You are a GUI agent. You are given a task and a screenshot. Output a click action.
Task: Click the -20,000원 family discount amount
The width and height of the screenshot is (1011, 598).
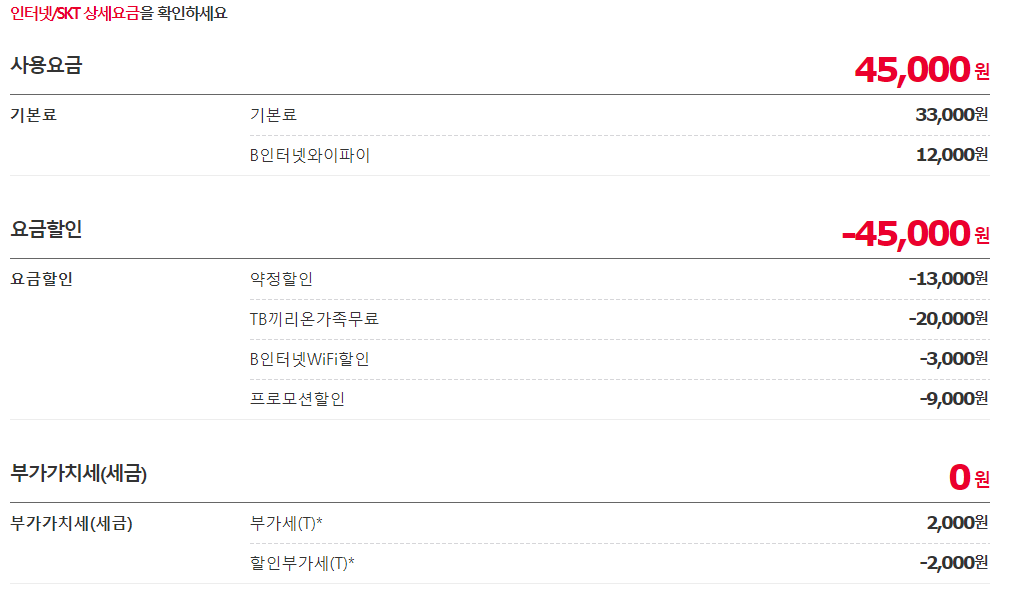pos(948,318)
